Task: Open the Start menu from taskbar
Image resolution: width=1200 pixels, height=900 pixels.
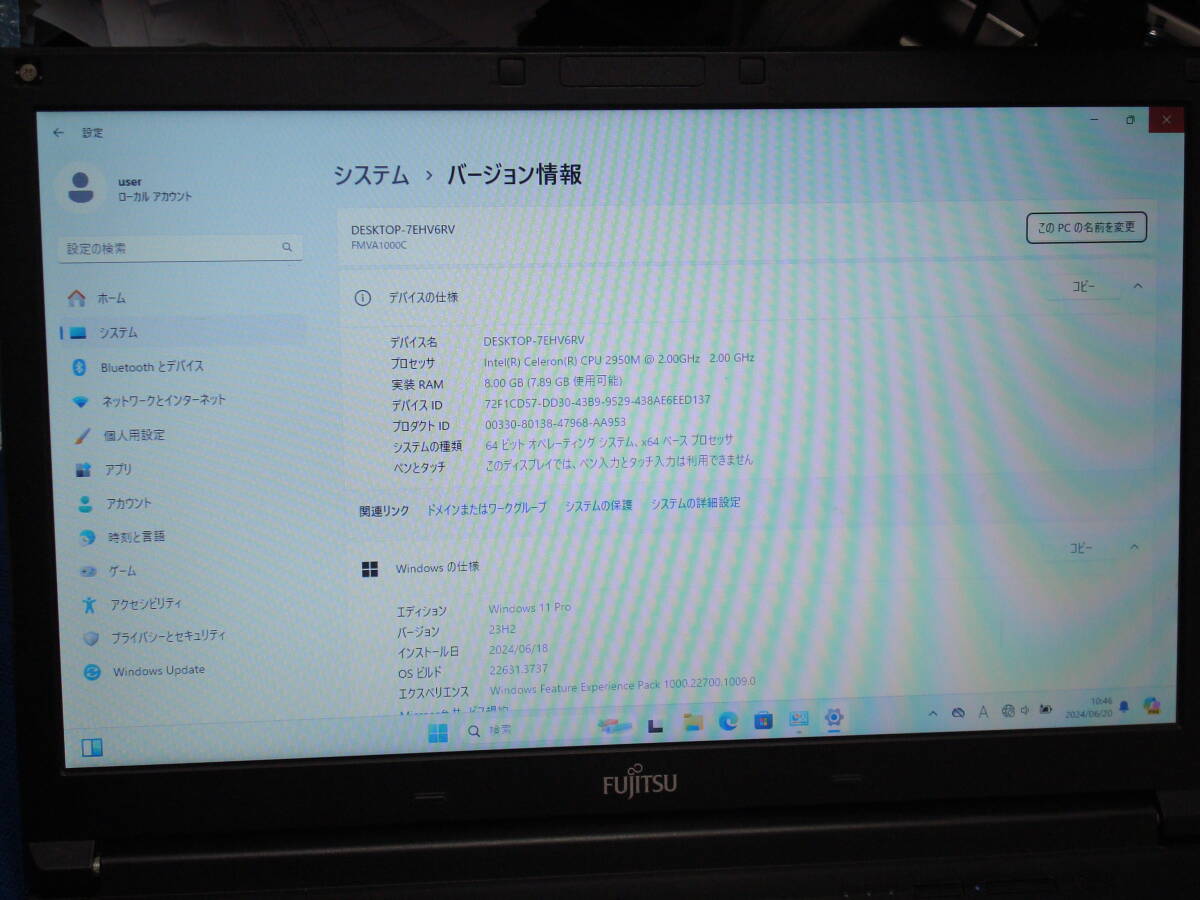Action: pos(438,732)
